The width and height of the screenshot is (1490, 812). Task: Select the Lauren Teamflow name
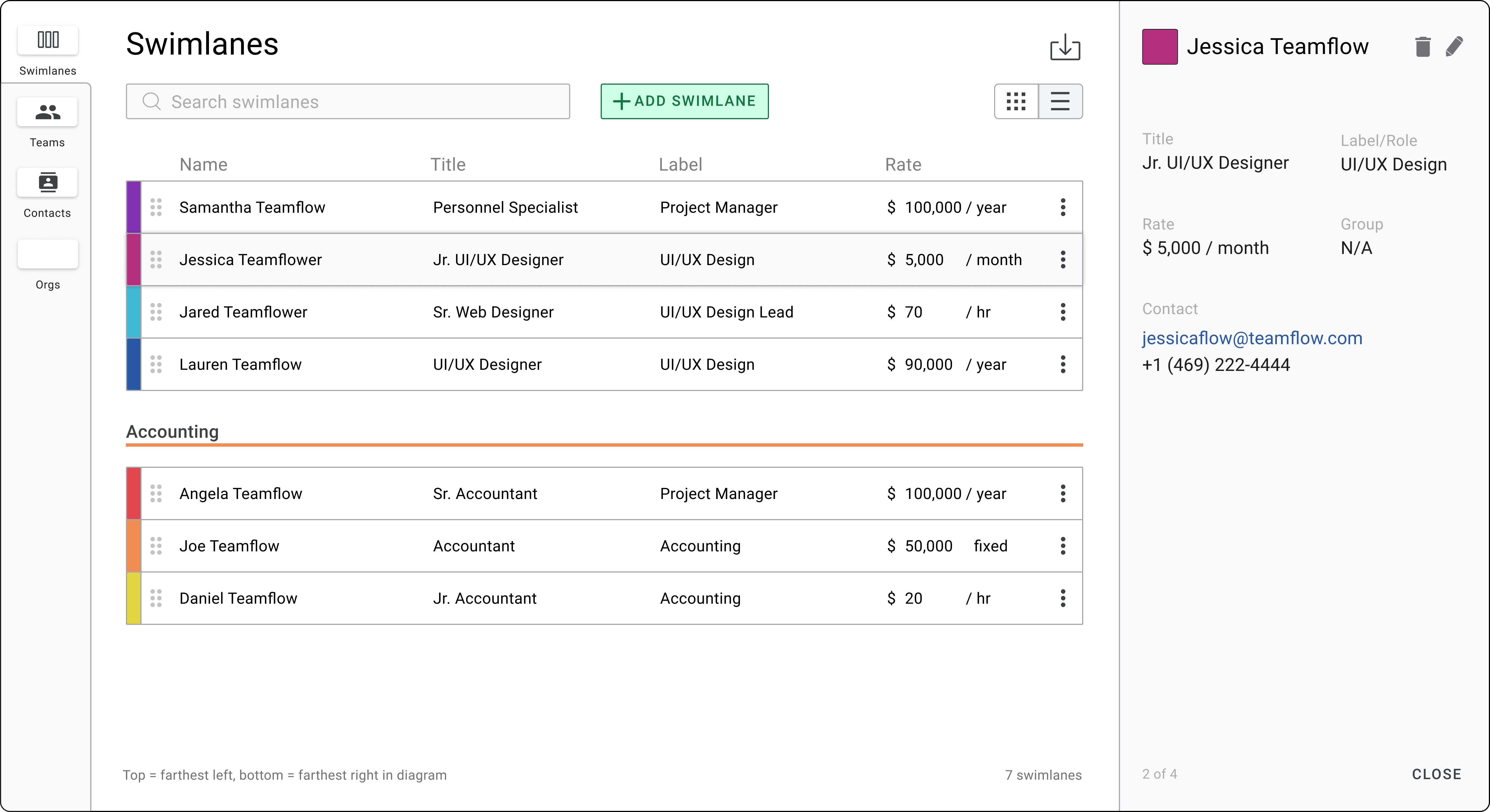241,365
